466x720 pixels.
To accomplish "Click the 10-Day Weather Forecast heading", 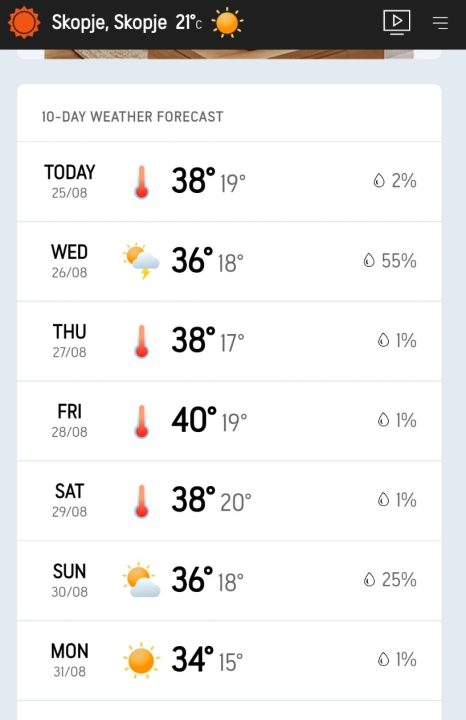I will point(132,117).
